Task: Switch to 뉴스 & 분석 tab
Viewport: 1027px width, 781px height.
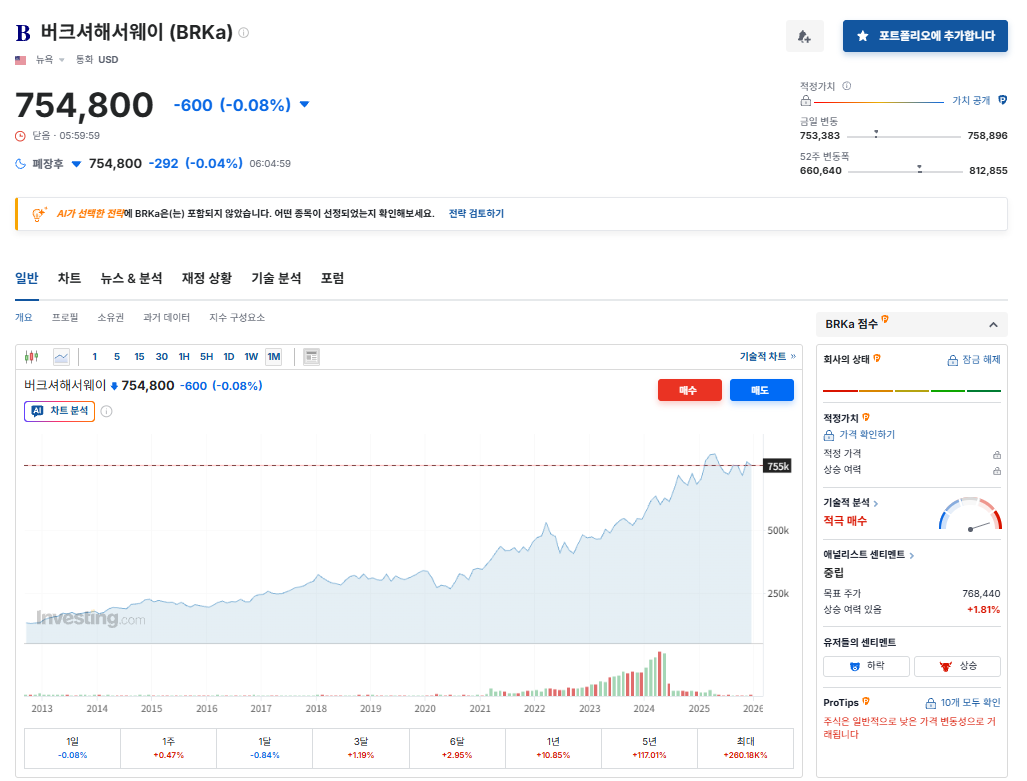Action: click(131, 278)
